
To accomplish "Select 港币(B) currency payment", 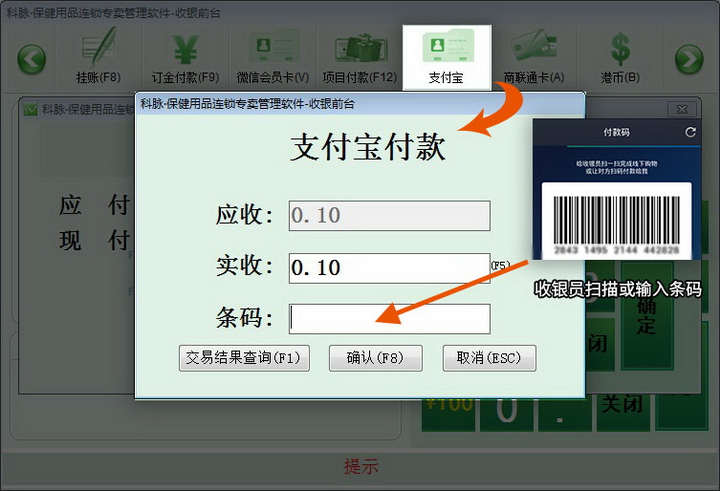I will tap(620, 56).
